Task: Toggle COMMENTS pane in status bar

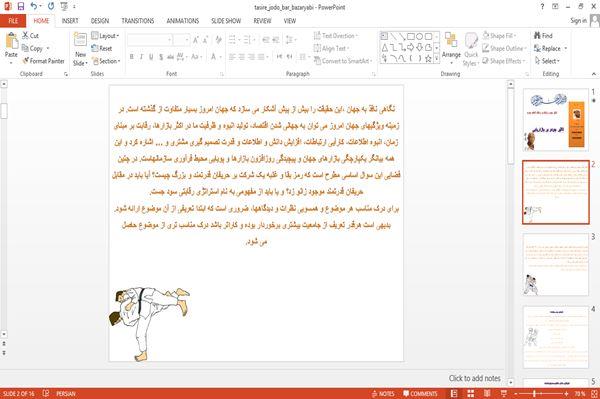Action: [420, 394]
